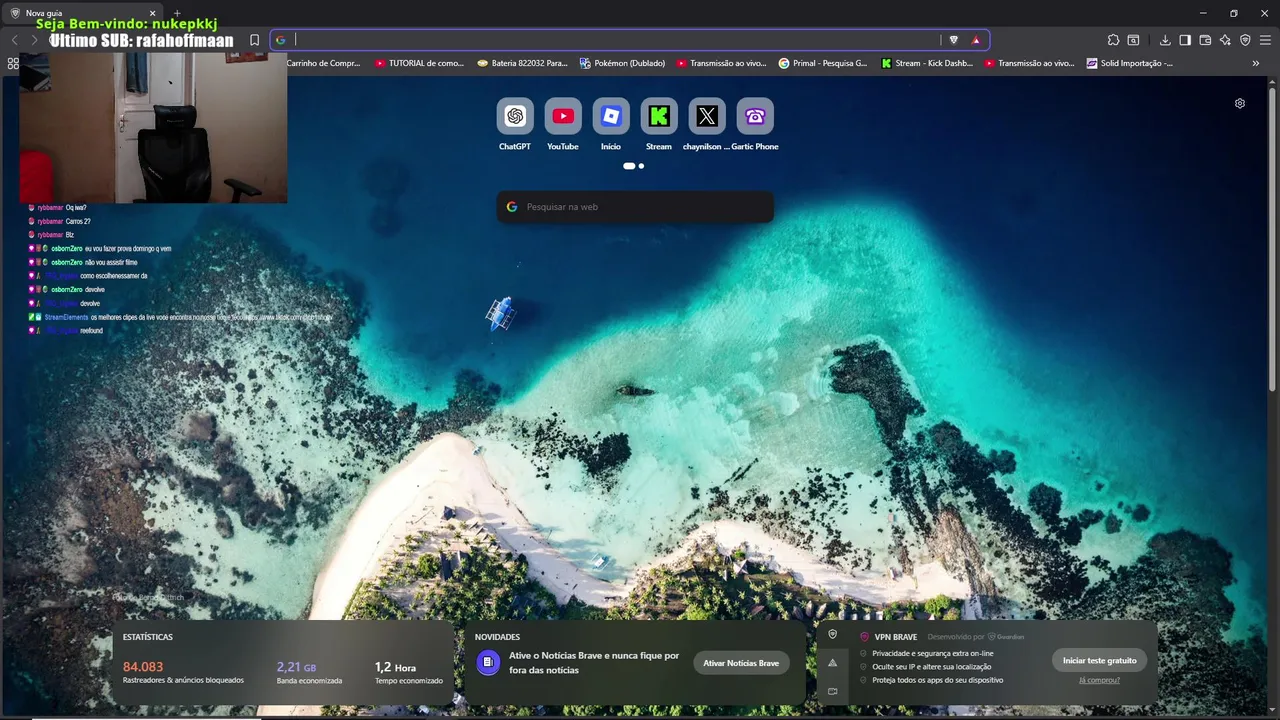Open the Stream - Kick Dashb... bookmark

(x=926, y=63)
